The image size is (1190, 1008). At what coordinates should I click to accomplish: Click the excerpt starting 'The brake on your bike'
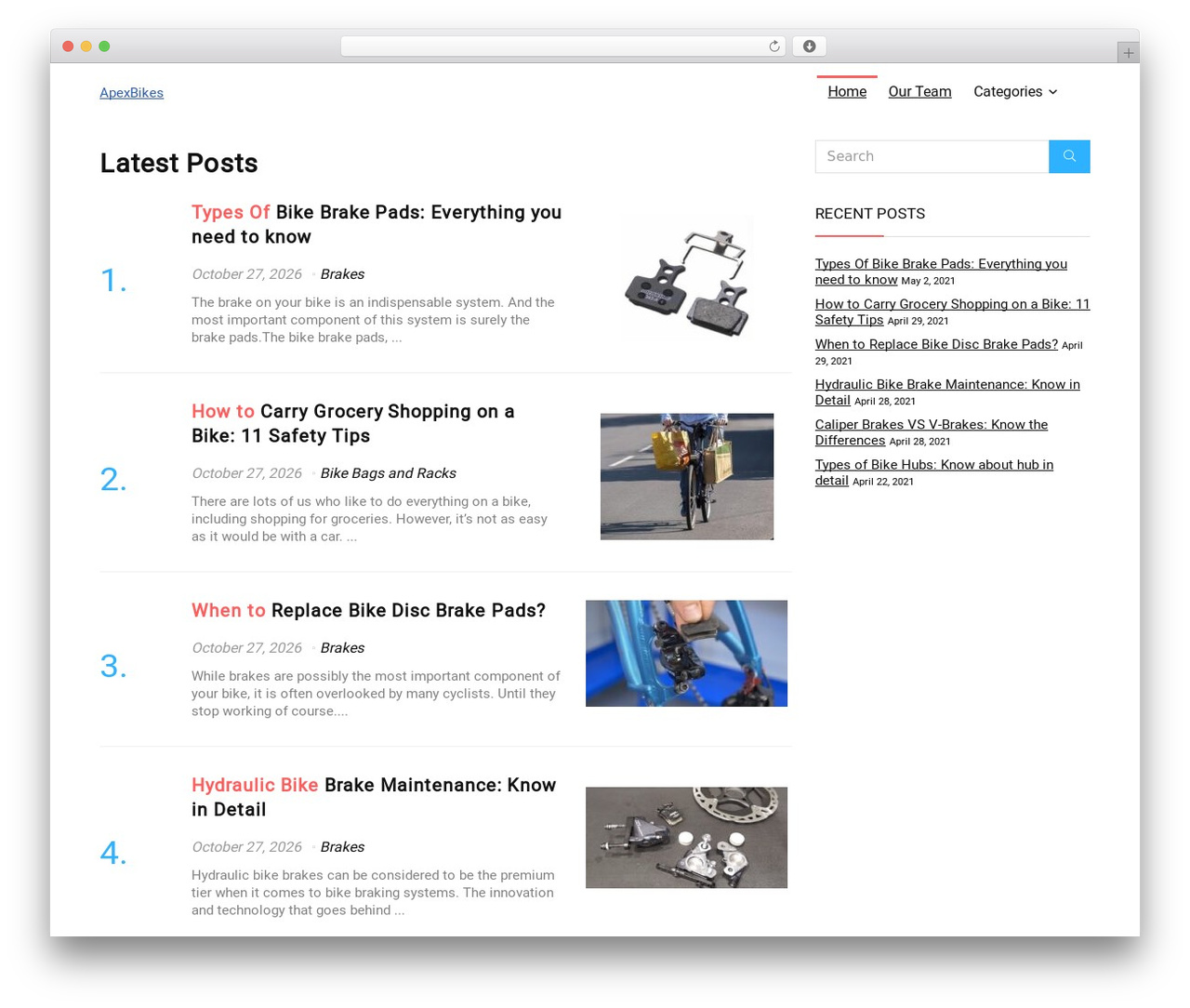pos(373,320)
